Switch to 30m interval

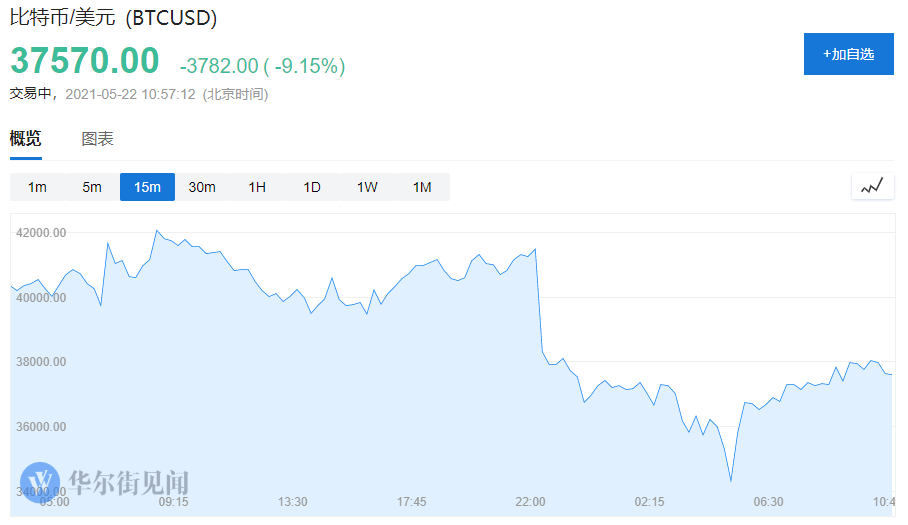(x=202, y=187)
